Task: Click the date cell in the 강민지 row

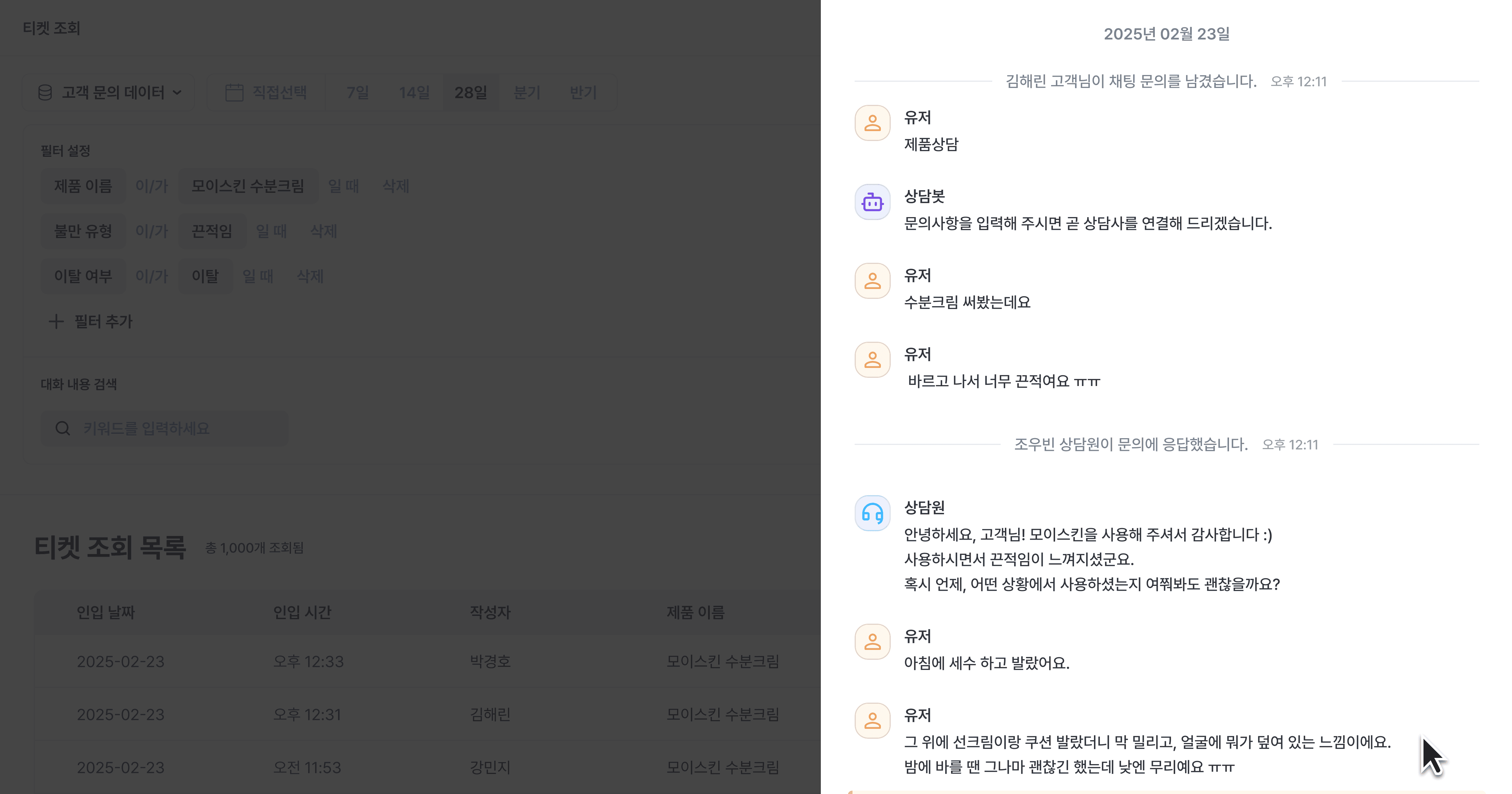Action: pos(120,767)
